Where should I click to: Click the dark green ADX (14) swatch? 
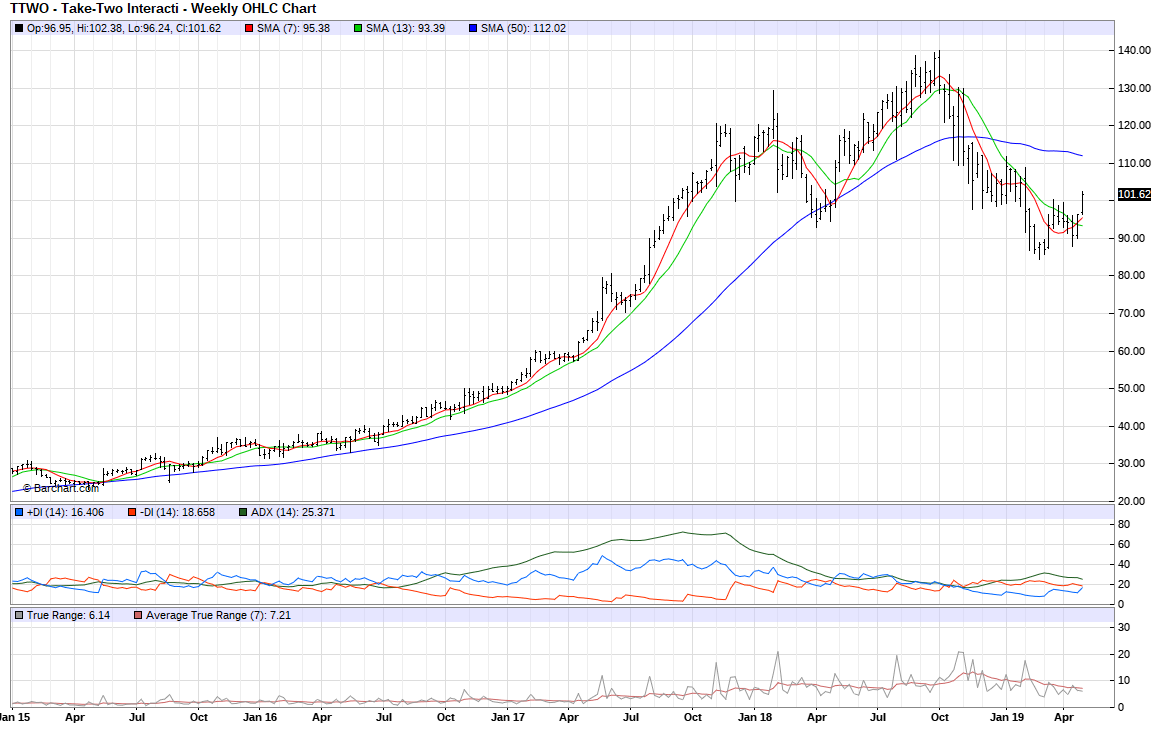click(x=243, y=512)
